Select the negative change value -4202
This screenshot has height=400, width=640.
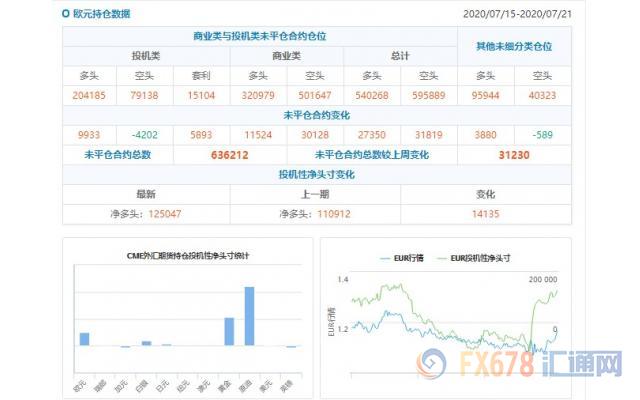(144, 135)
